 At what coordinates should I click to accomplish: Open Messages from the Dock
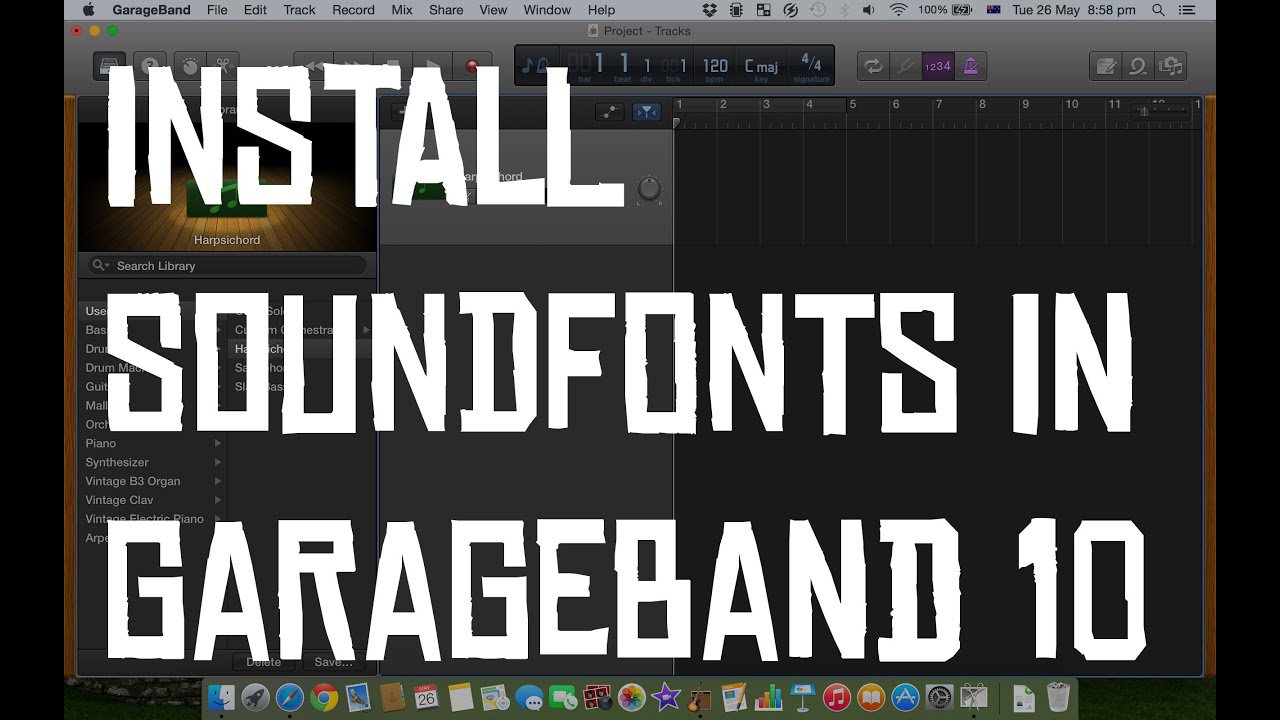pos(529,697)
